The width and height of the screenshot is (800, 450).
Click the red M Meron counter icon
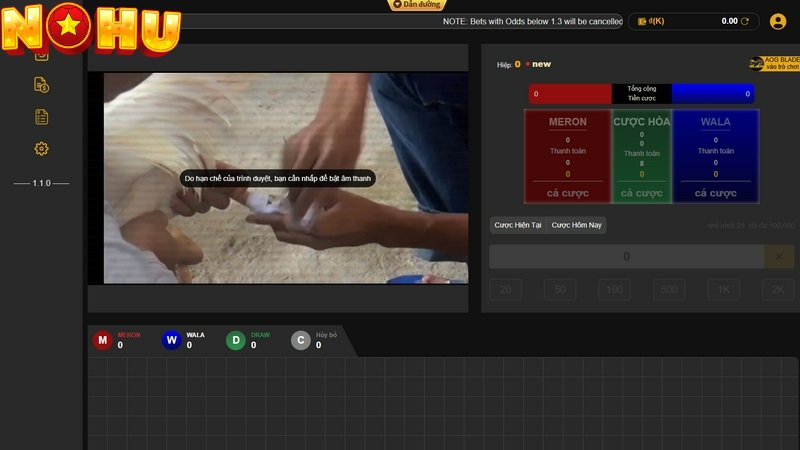click(x=103, y=340)
